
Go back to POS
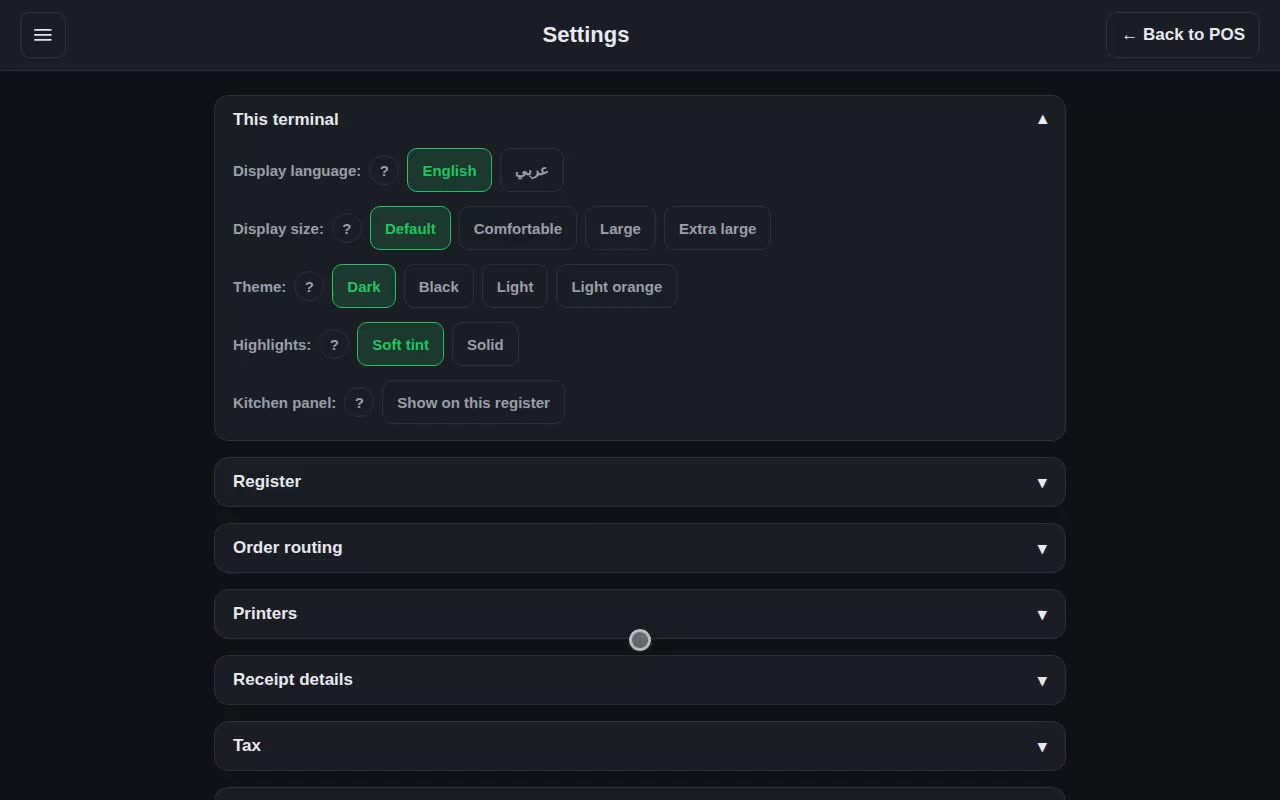point(1183,35)
